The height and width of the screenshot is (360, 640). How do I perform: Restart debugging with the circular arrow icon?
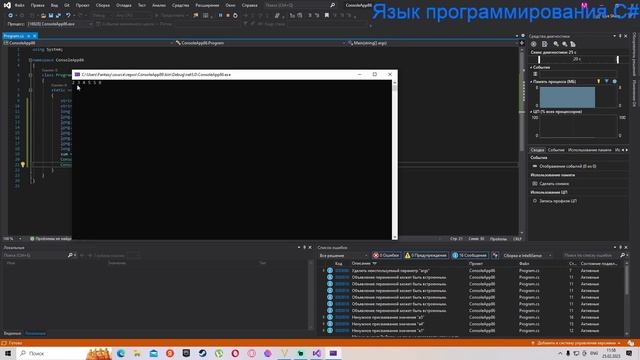(x=236, y=15)
